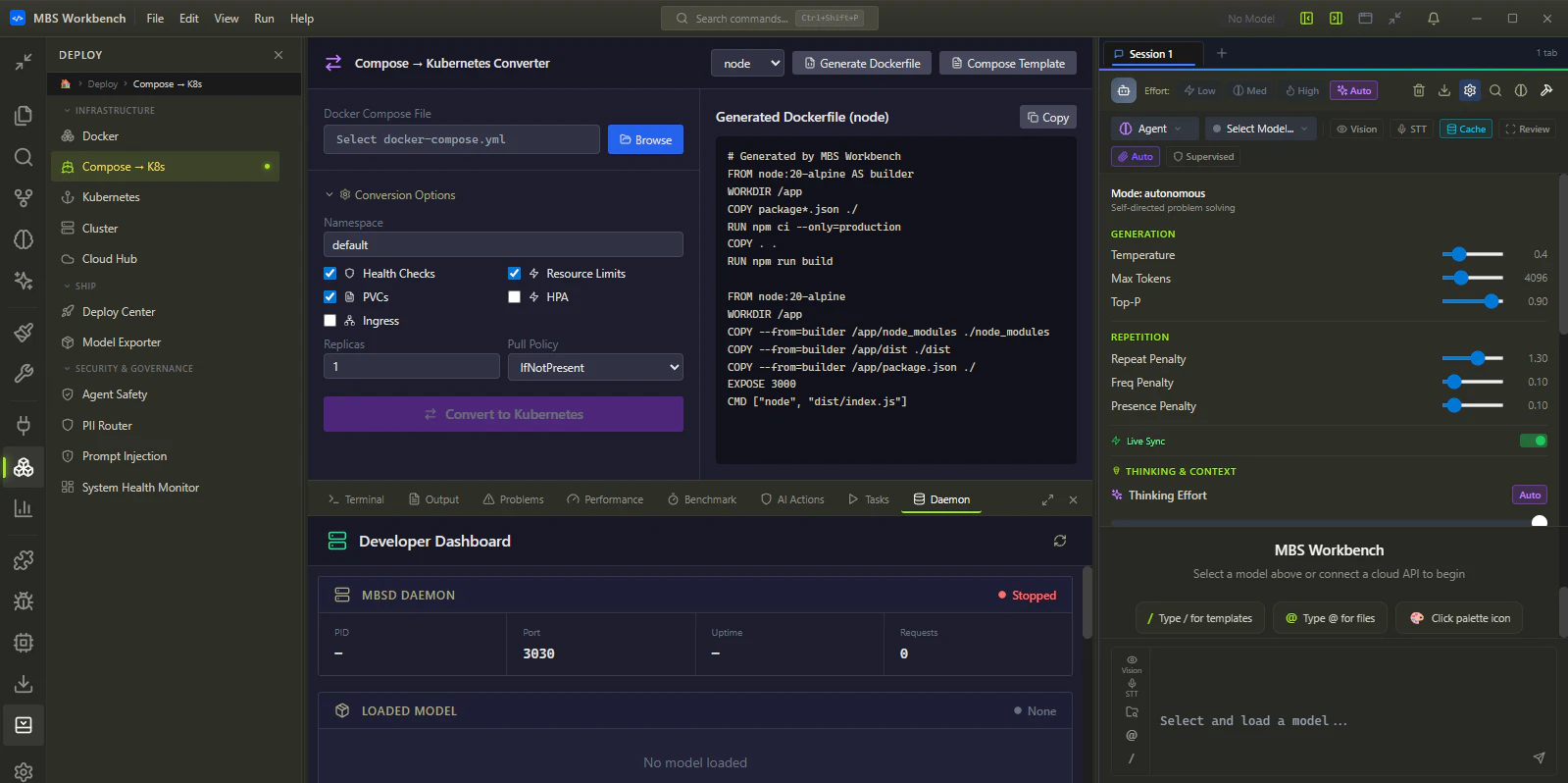
Task: Browse for a docker-compose file
Action: [645, 139]
